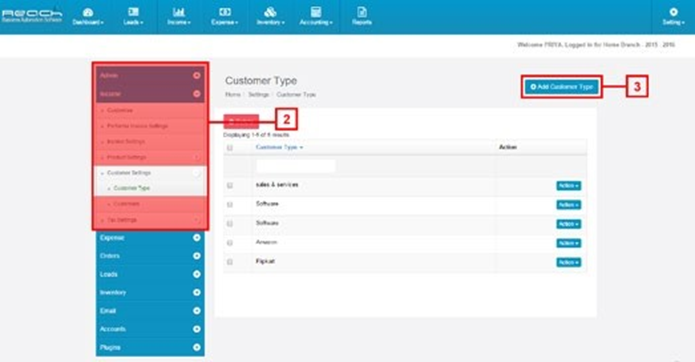Open the Action dropdown for the Amazon row
The width and height of the screenshot is (695, 362).
pyautogui.click(x=569, y=243)
